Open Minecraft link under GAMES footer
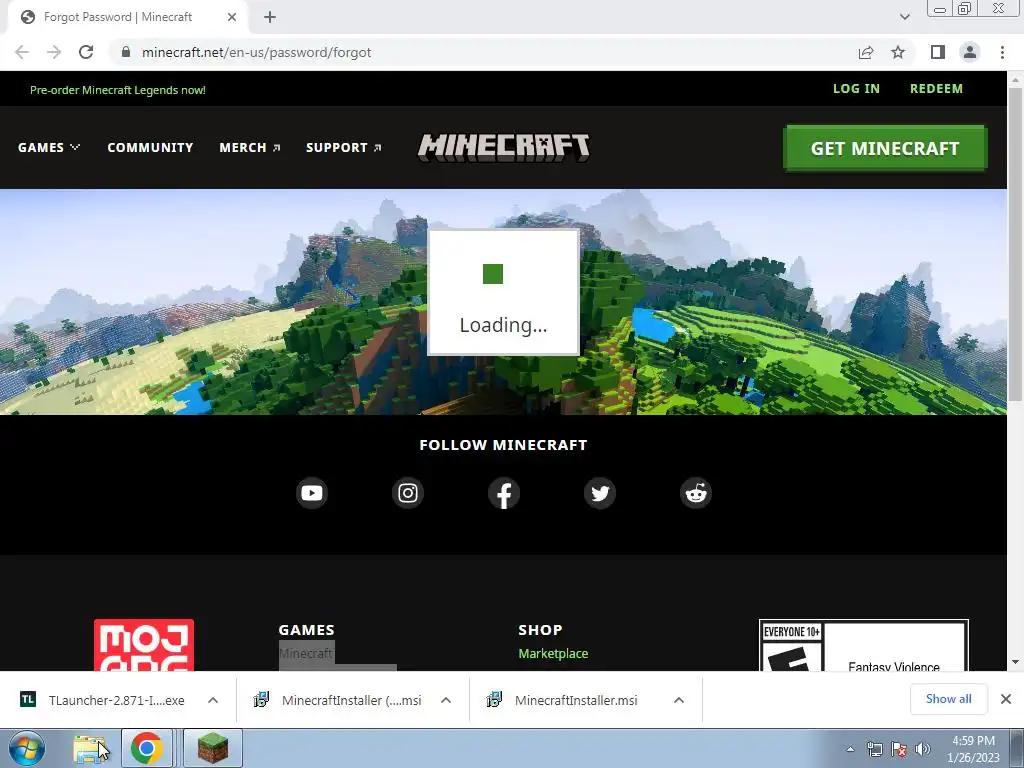 click(x=306, y=654)
